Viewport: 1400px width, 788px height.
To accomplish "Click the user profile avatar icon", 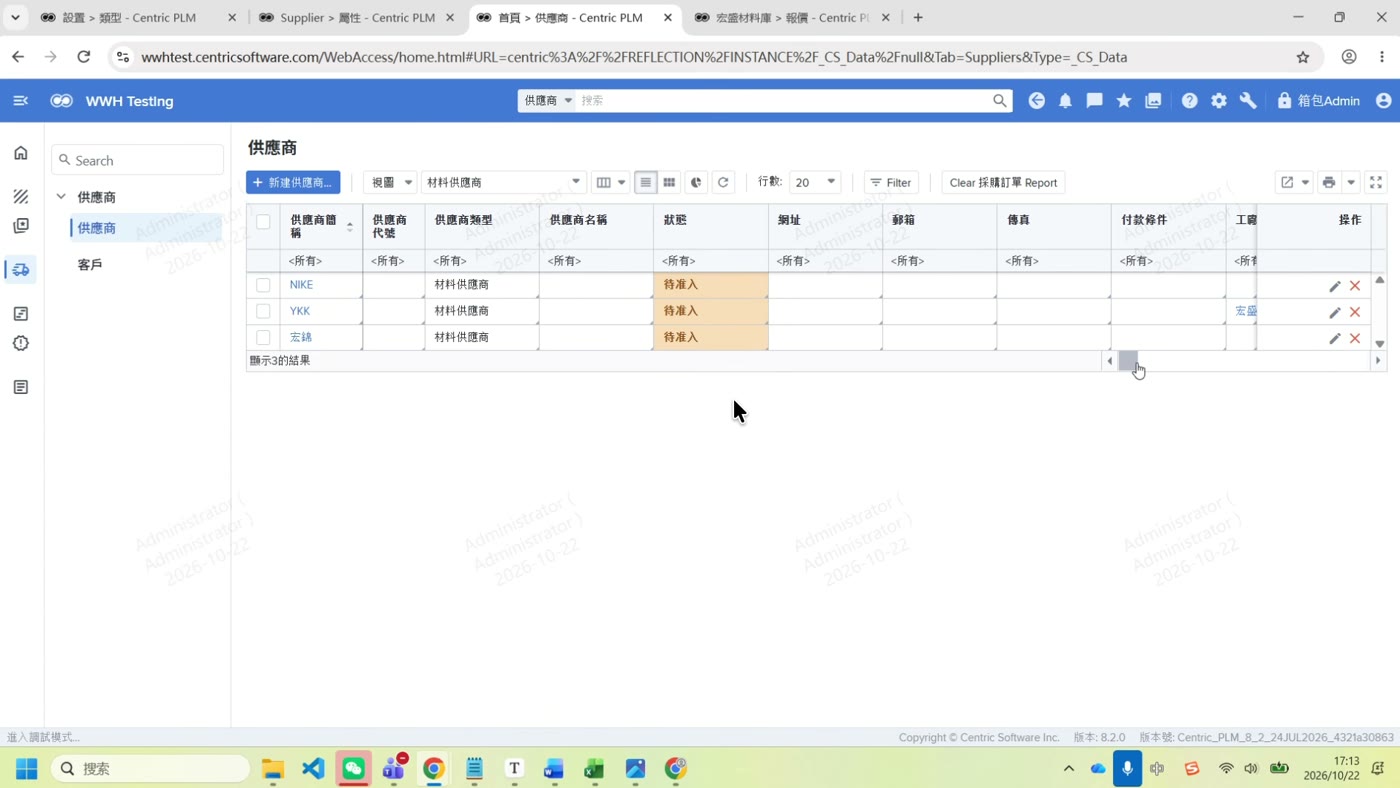I will [1384, 101].
